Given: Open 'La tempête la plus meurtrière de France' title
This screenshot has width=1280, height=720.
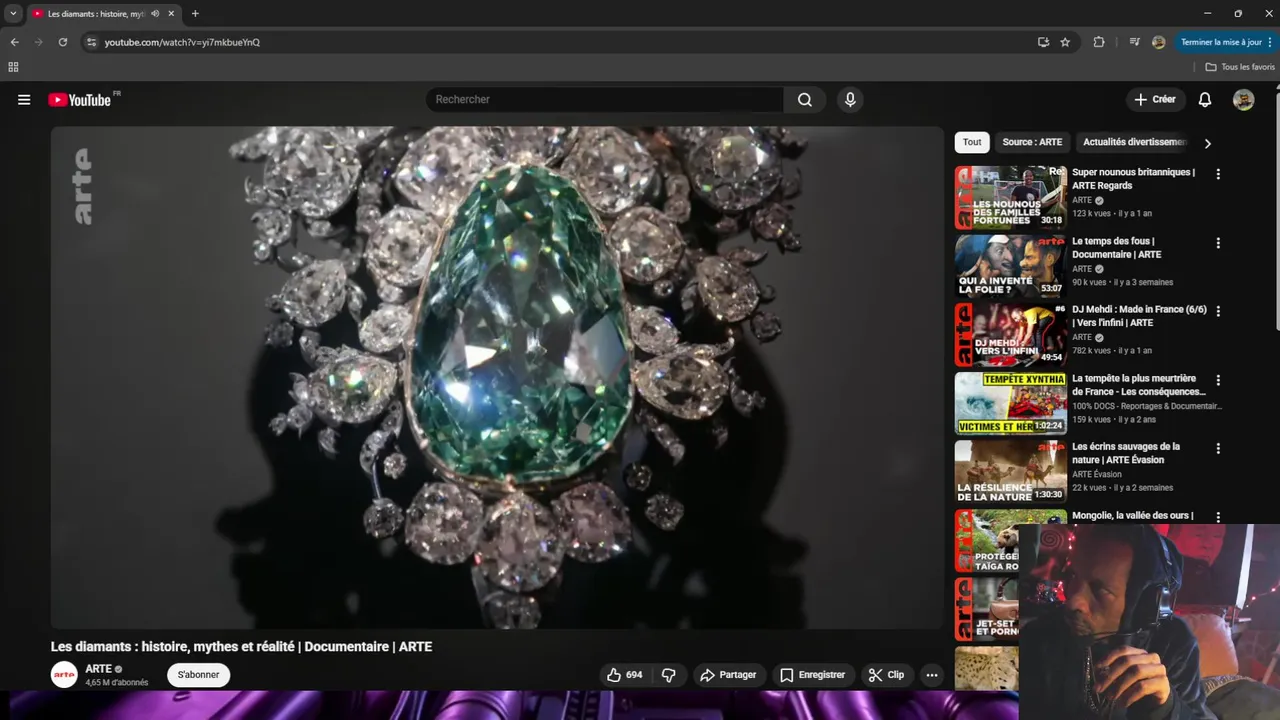Looking at the screenshot, I should (x=1138, y=385).
